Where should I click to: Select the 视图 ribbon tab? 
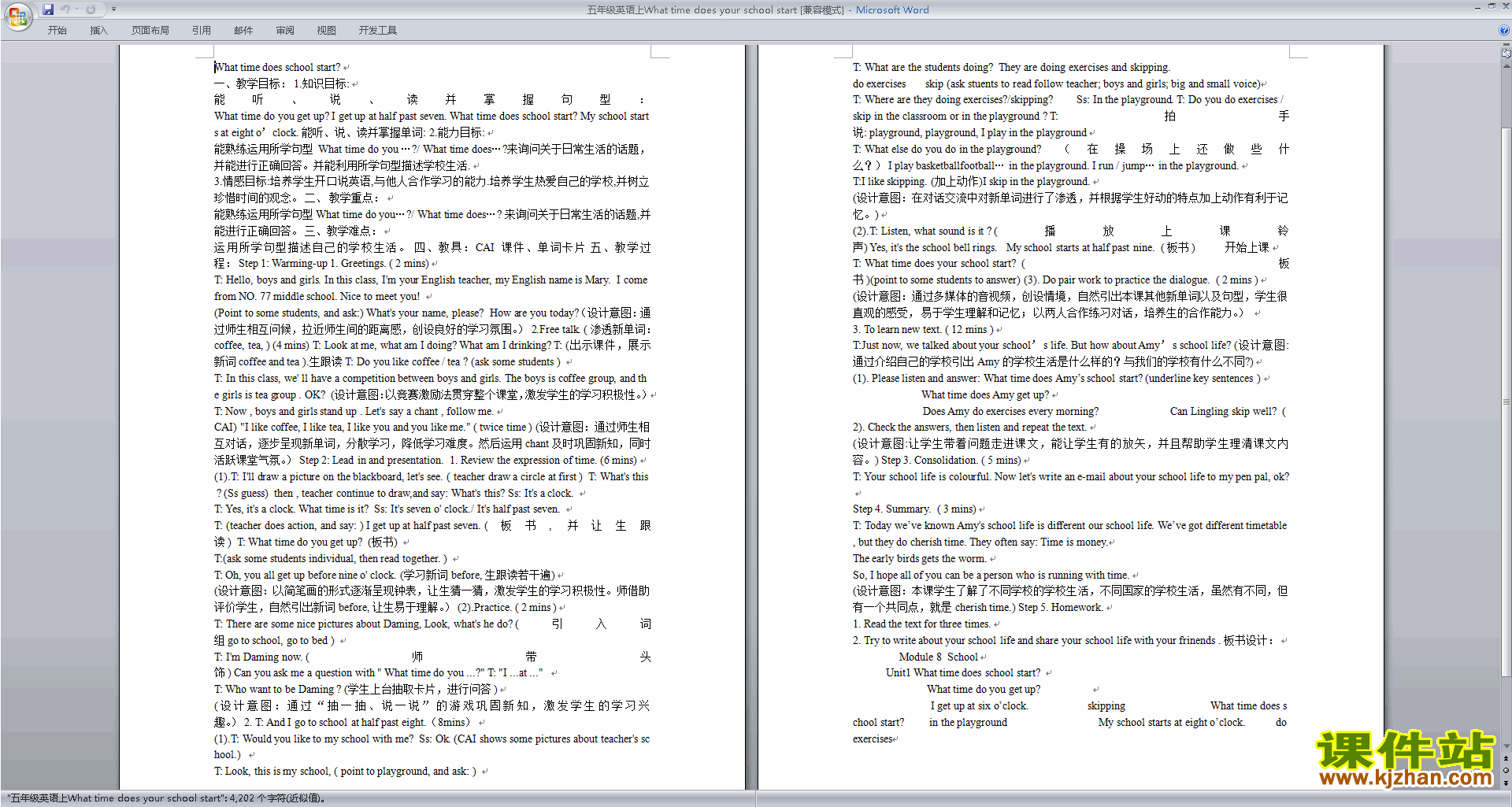tap(326, 31)
